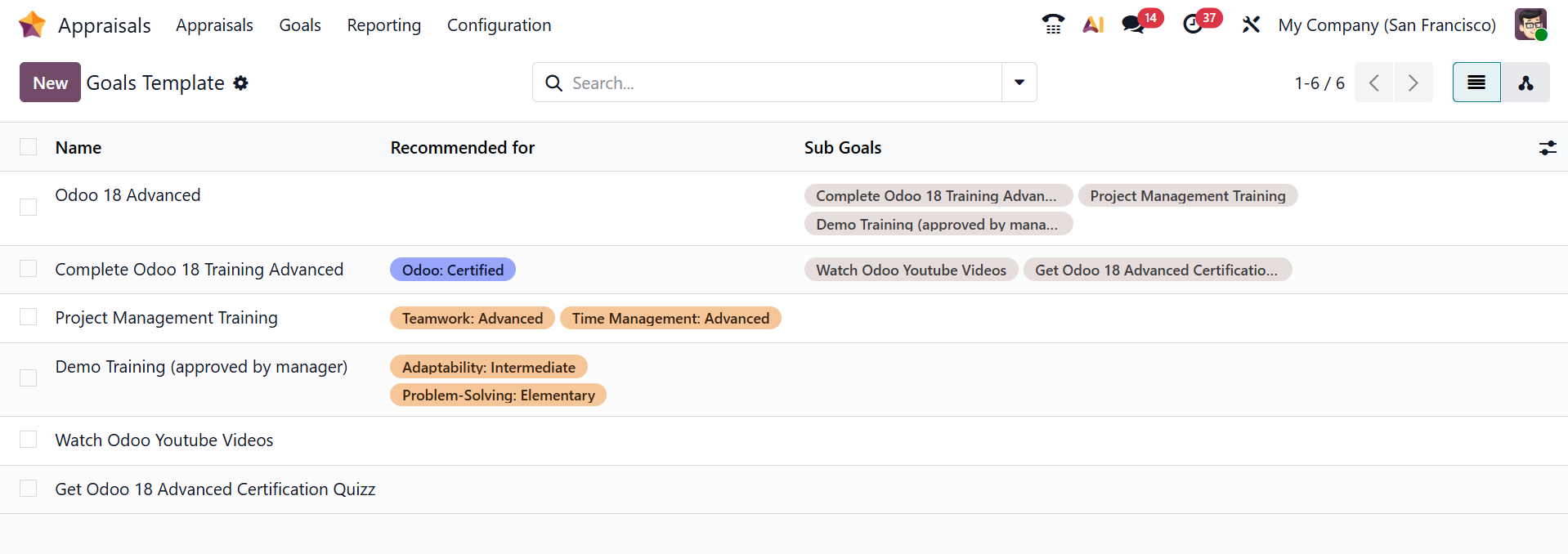Screen dimensions: 1568x554
Task: Switch to list view
Action: click(1476, 83)
